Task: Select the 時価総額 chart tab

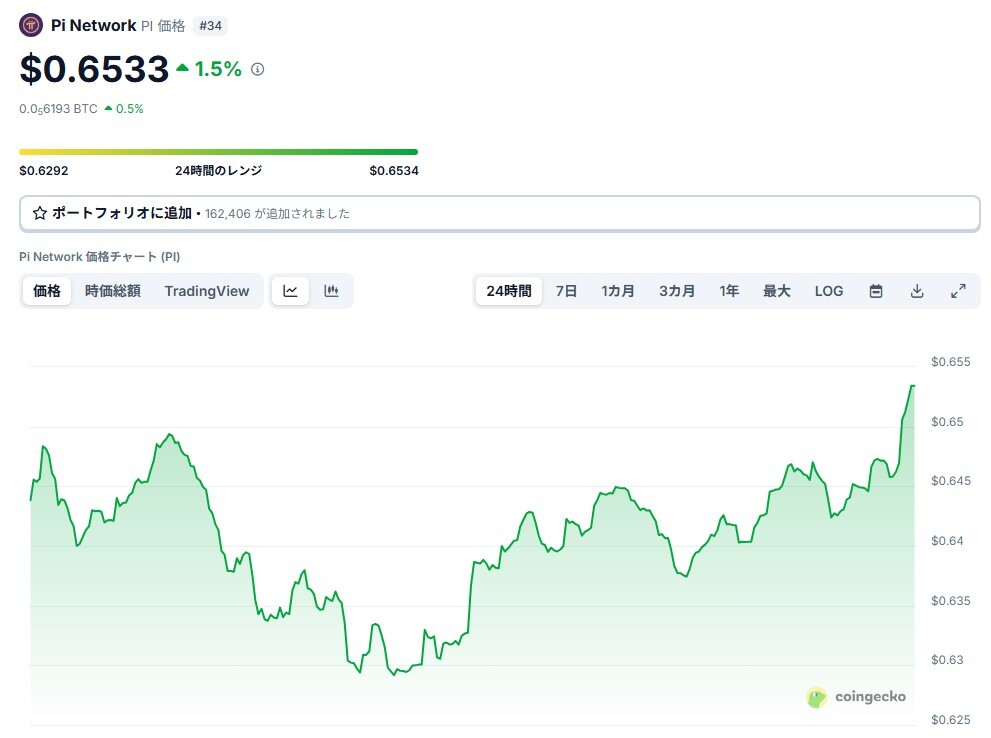Action: [x=112, y=291]
